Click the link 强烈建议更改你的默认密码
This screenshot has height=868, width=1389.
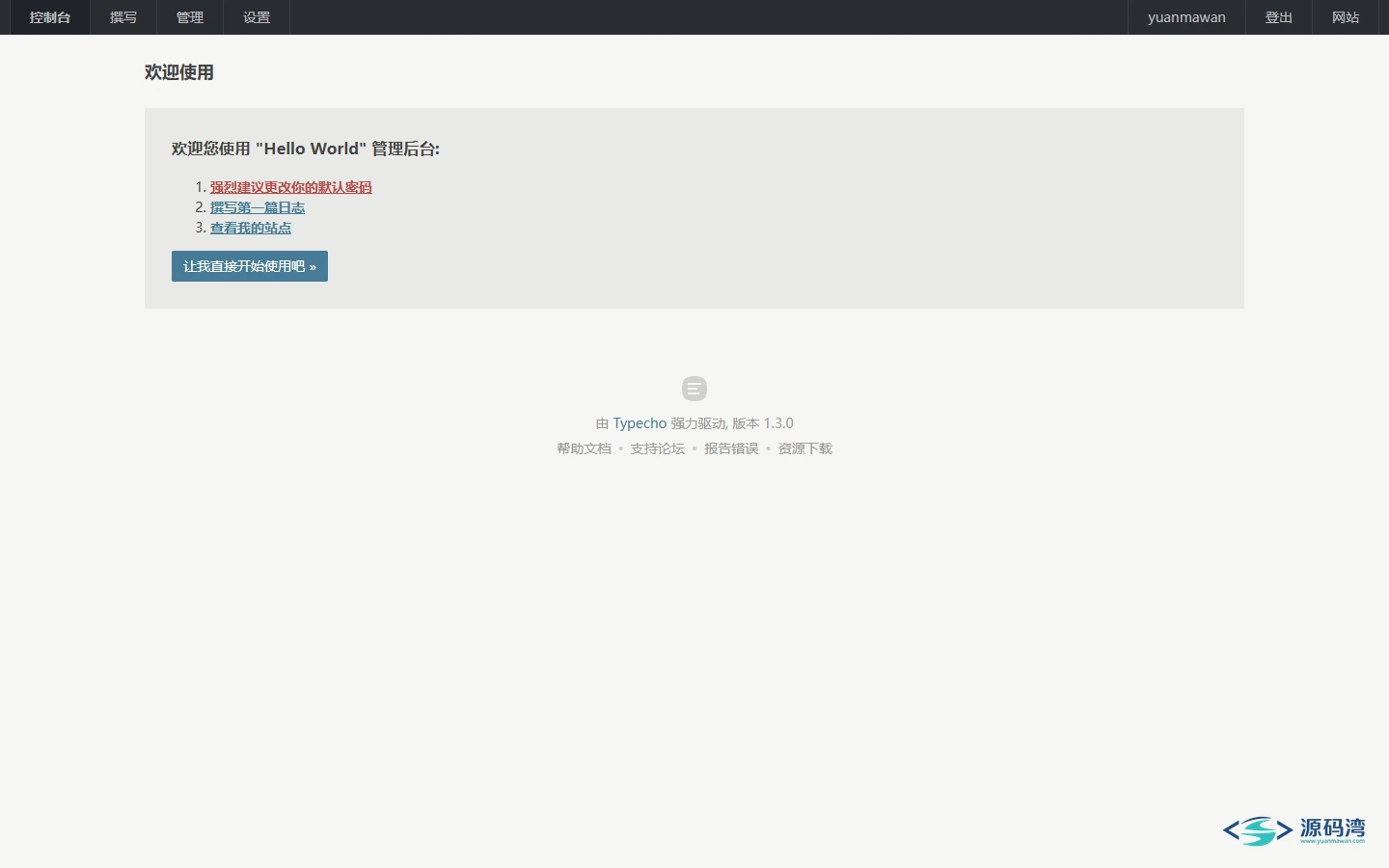(291, 187)
